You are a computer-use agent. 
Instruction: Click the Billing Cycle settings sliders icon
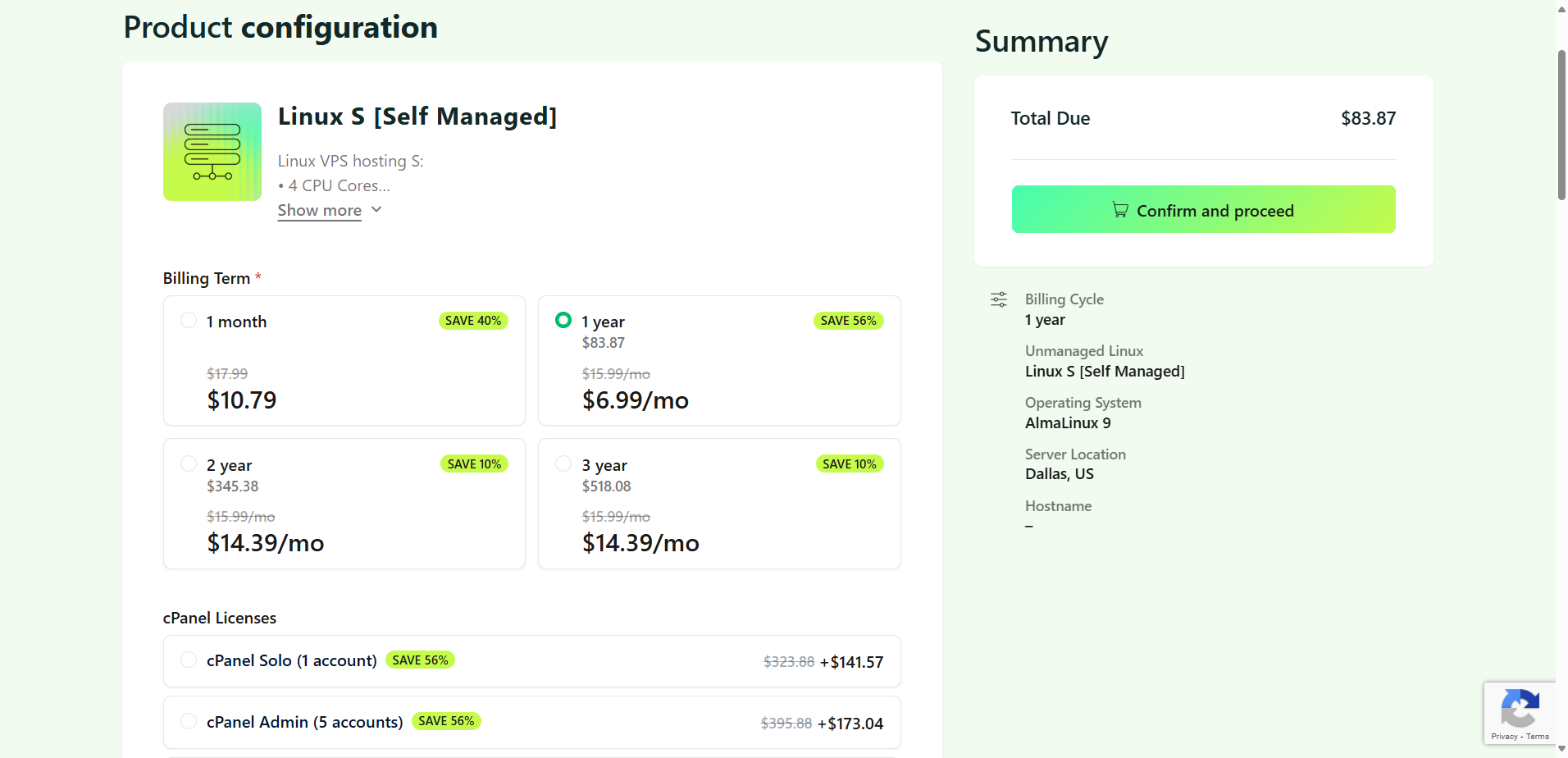click(x=999, y=299)
